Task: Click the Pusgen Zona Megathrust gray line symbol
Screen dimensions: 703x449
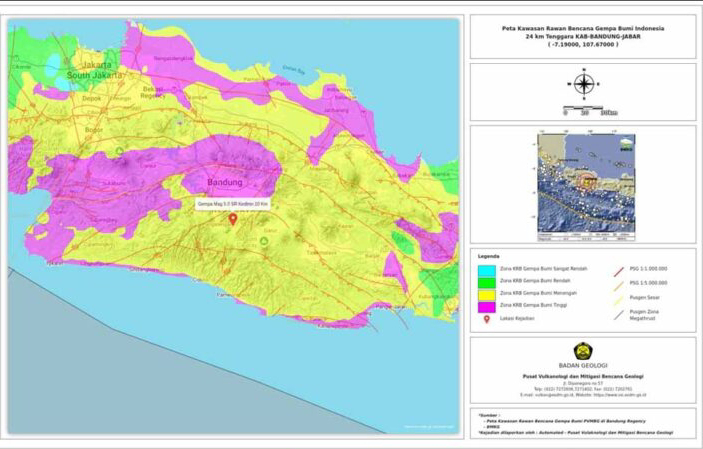Action: coord(619,315)
